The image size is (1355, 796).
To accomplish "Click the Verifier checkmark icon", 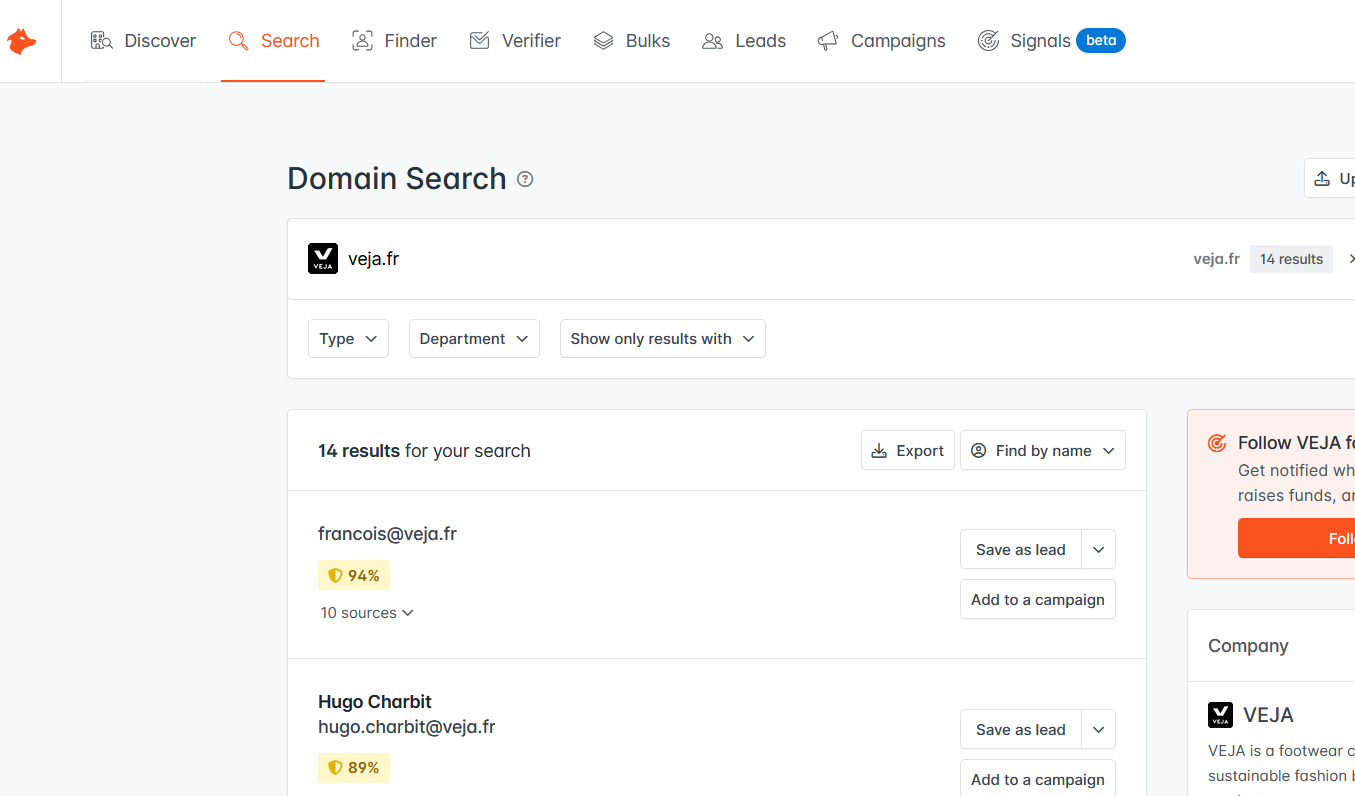I will tap(480, 41).
